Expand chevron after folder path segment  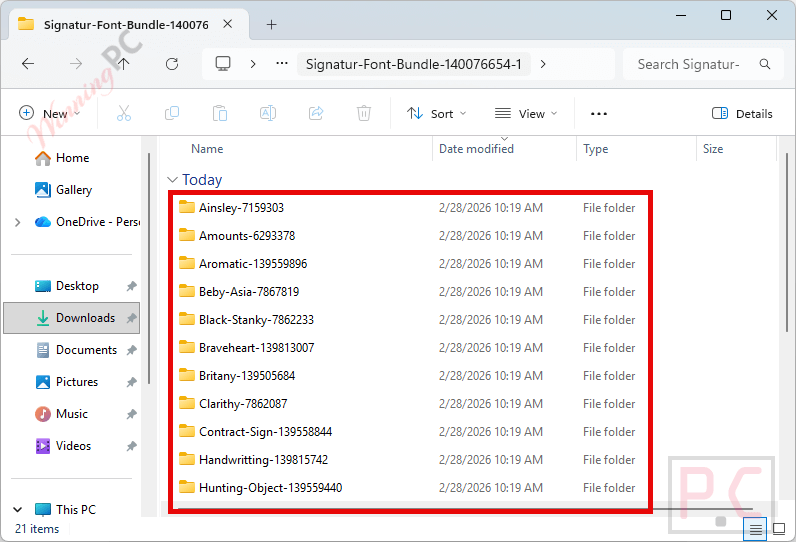[x=543, y=64]
